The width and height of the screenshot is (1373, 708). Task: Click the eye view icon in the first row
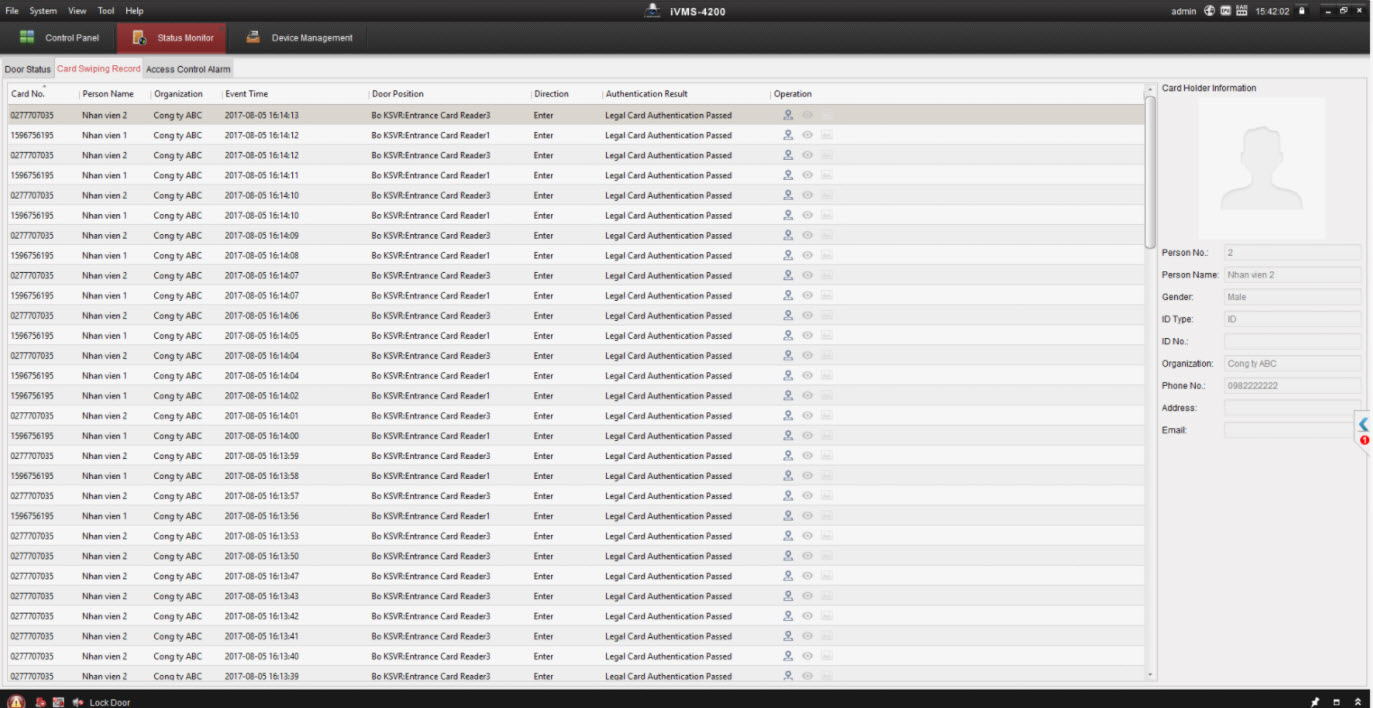pyautogui.click(x=807, y=115)
